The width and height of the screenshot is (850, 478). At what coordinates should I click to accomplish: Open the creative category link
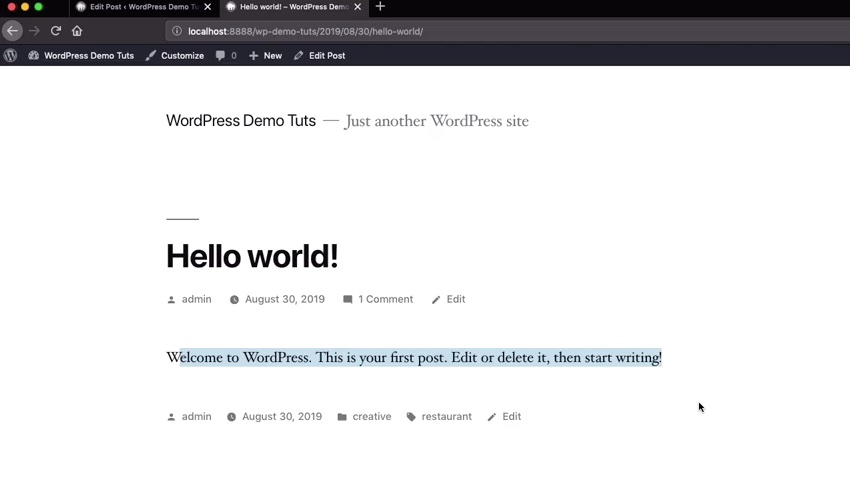372,416
